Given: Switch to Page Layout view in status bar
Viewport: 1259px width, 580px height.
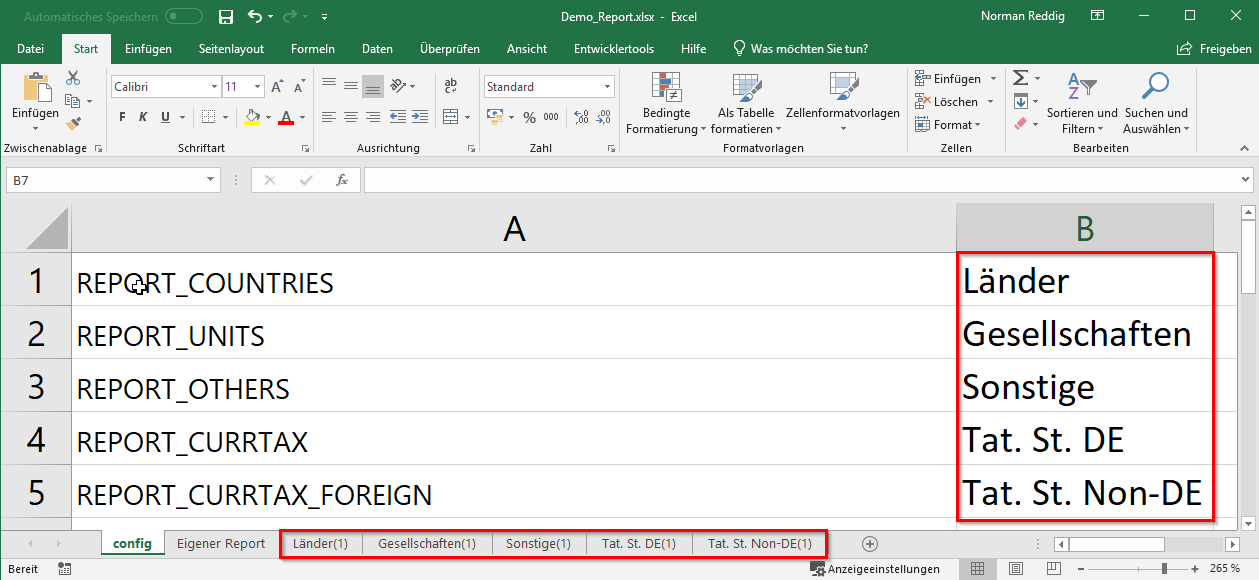Looking at the screenshot, I should tap(1015, 569).
